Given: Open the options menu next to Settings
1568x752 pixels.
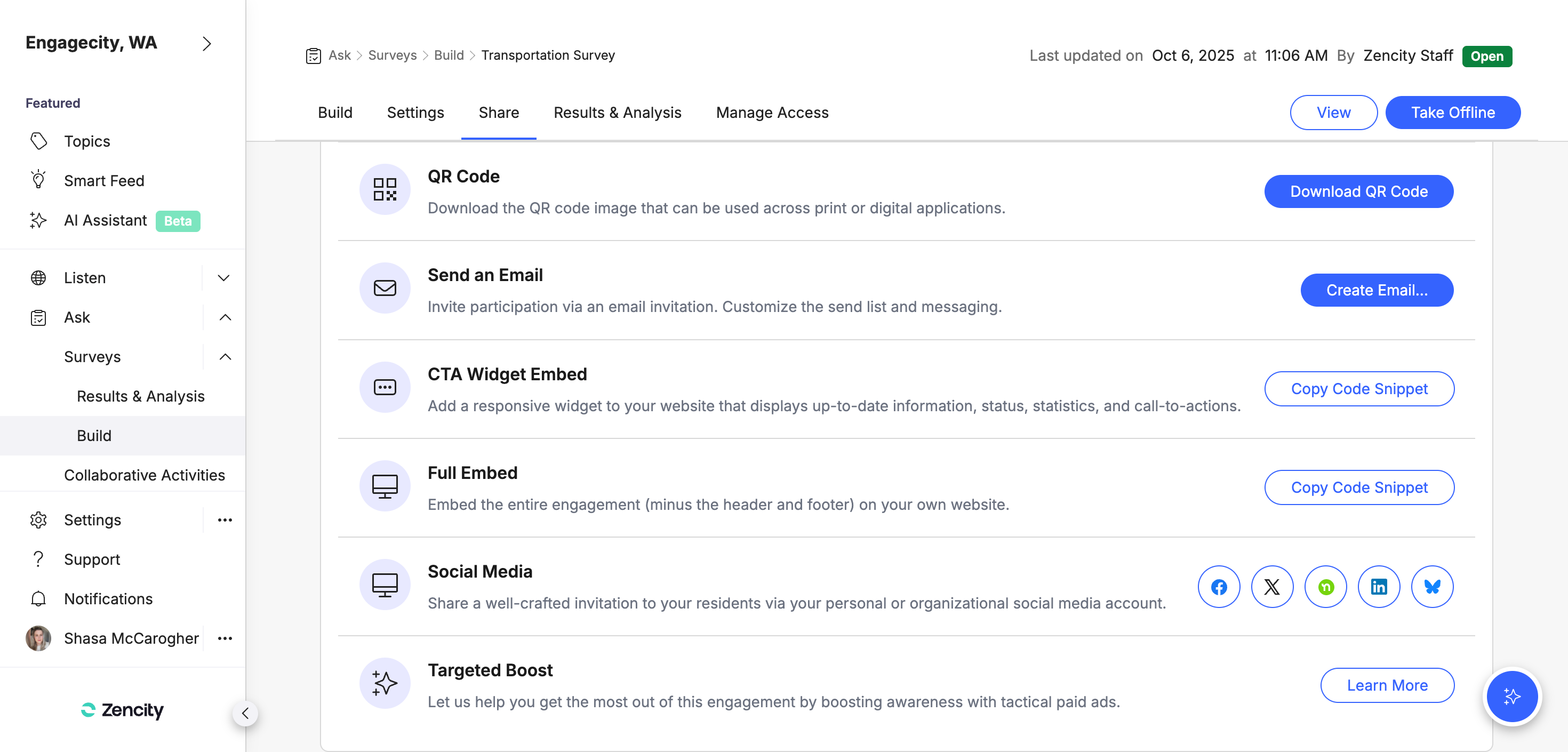Looking at the screenshot, I should (226, 519).
